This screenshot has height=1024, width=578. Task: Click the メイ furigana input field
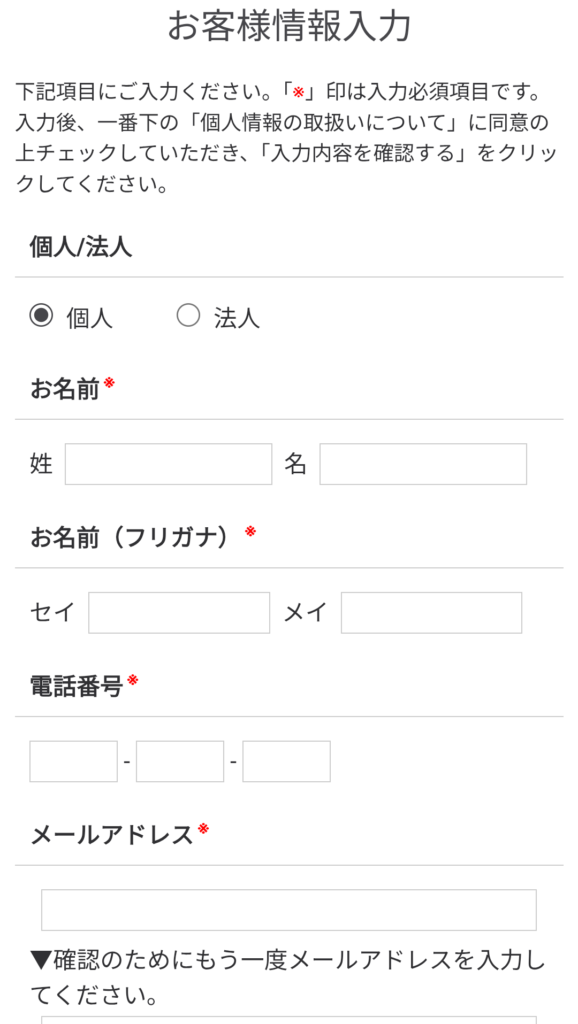432,613
